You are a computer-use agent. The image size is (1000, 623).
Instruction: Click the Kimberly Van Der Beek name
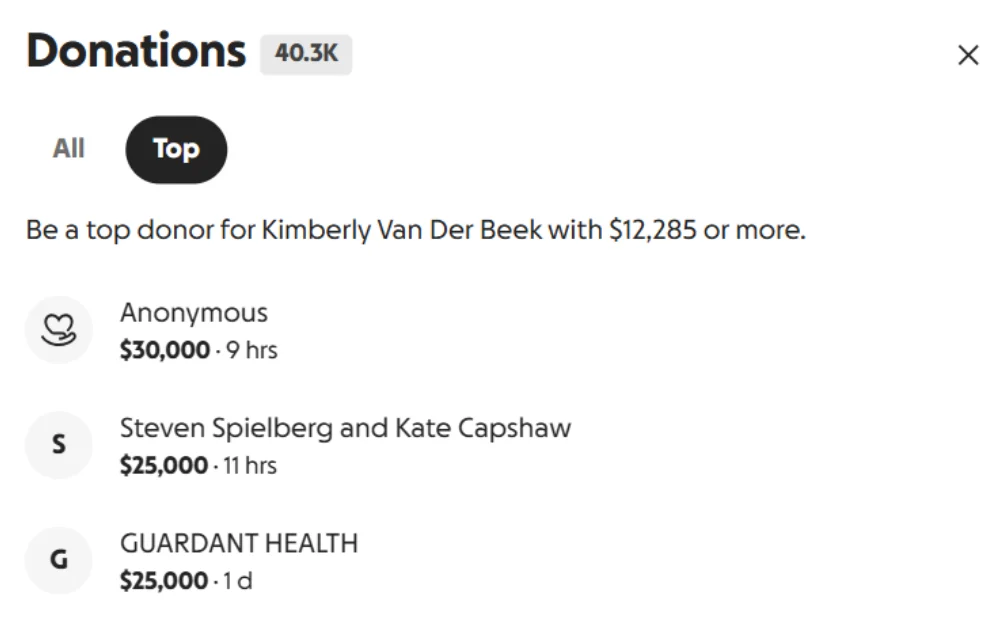click(402, 231)
